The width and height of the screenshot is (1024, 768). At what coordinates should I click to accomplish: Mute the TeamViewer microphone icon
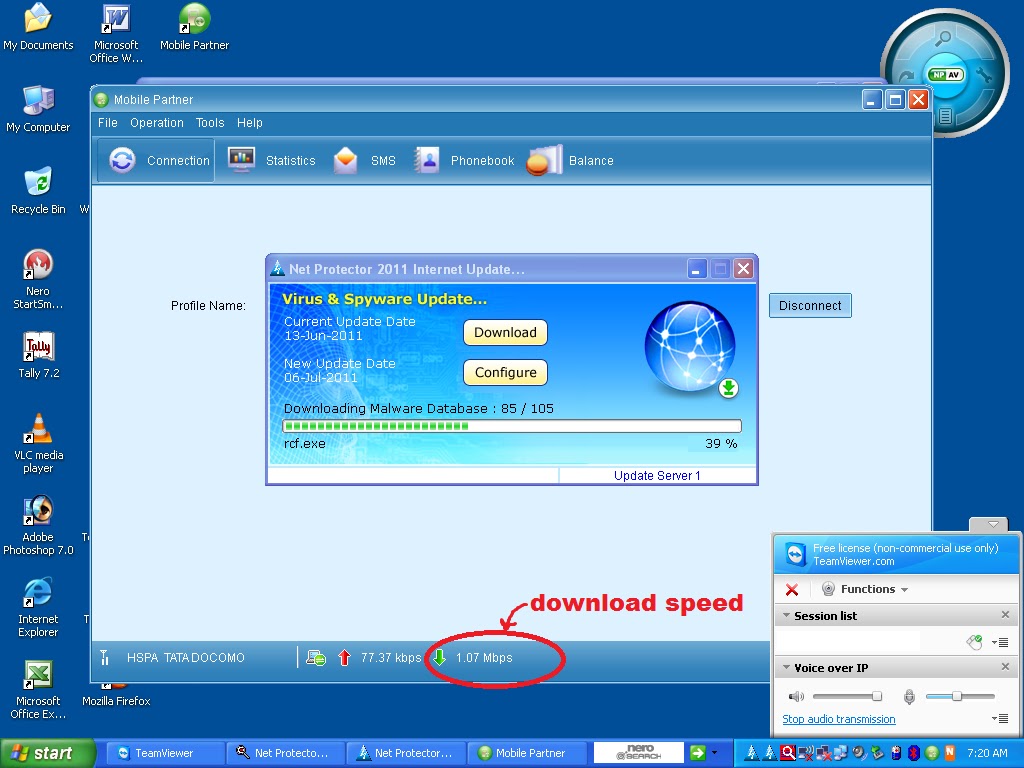click(909, 697)
